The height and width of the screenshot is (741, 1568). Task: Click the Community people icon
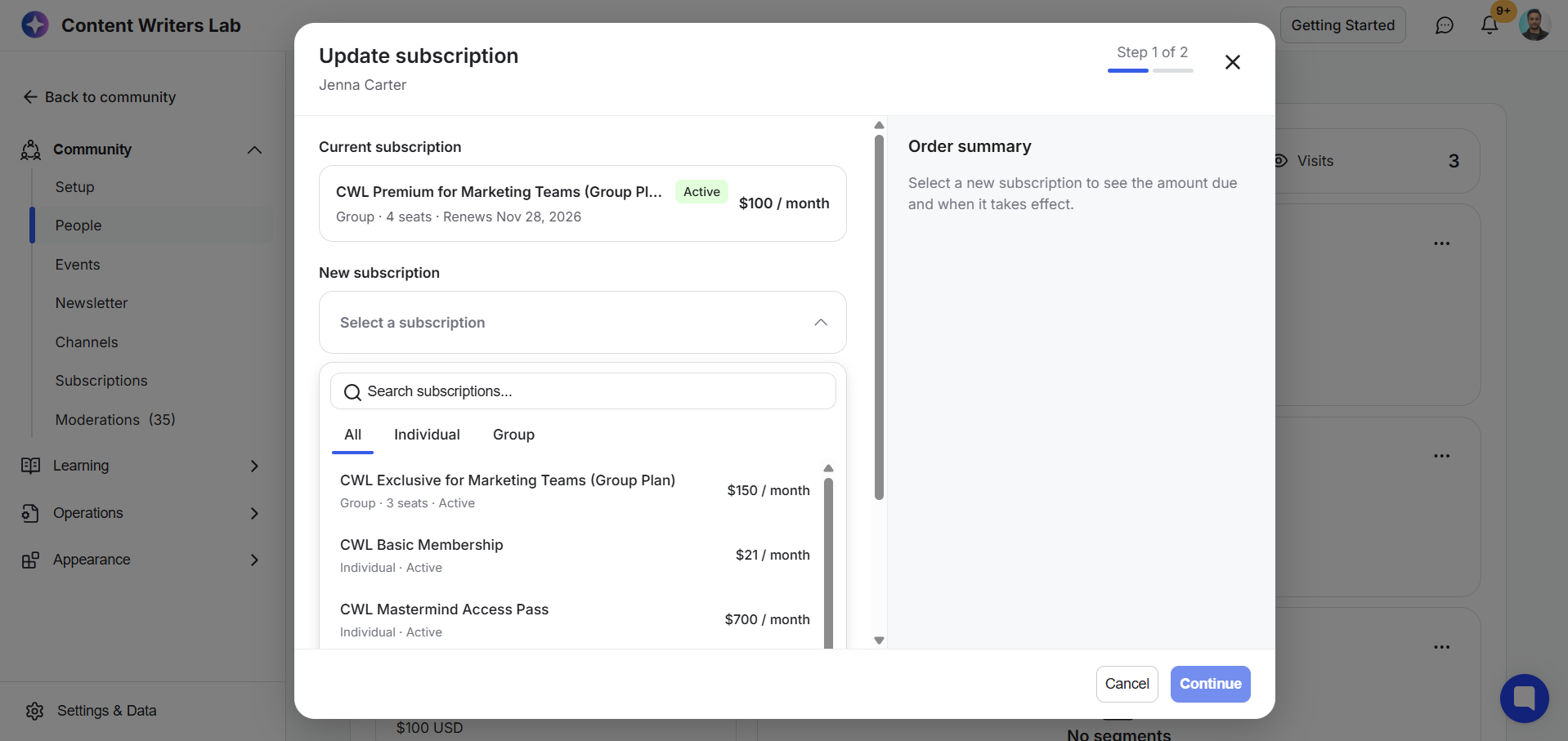pos(30,150)
